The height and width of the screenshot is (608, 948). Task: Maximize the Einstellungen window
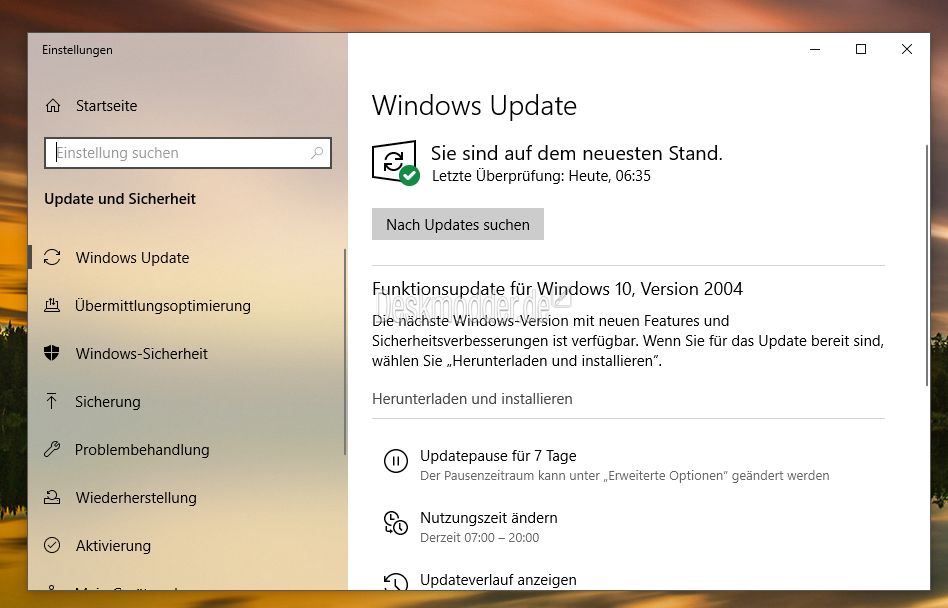[x=861, y=50]
